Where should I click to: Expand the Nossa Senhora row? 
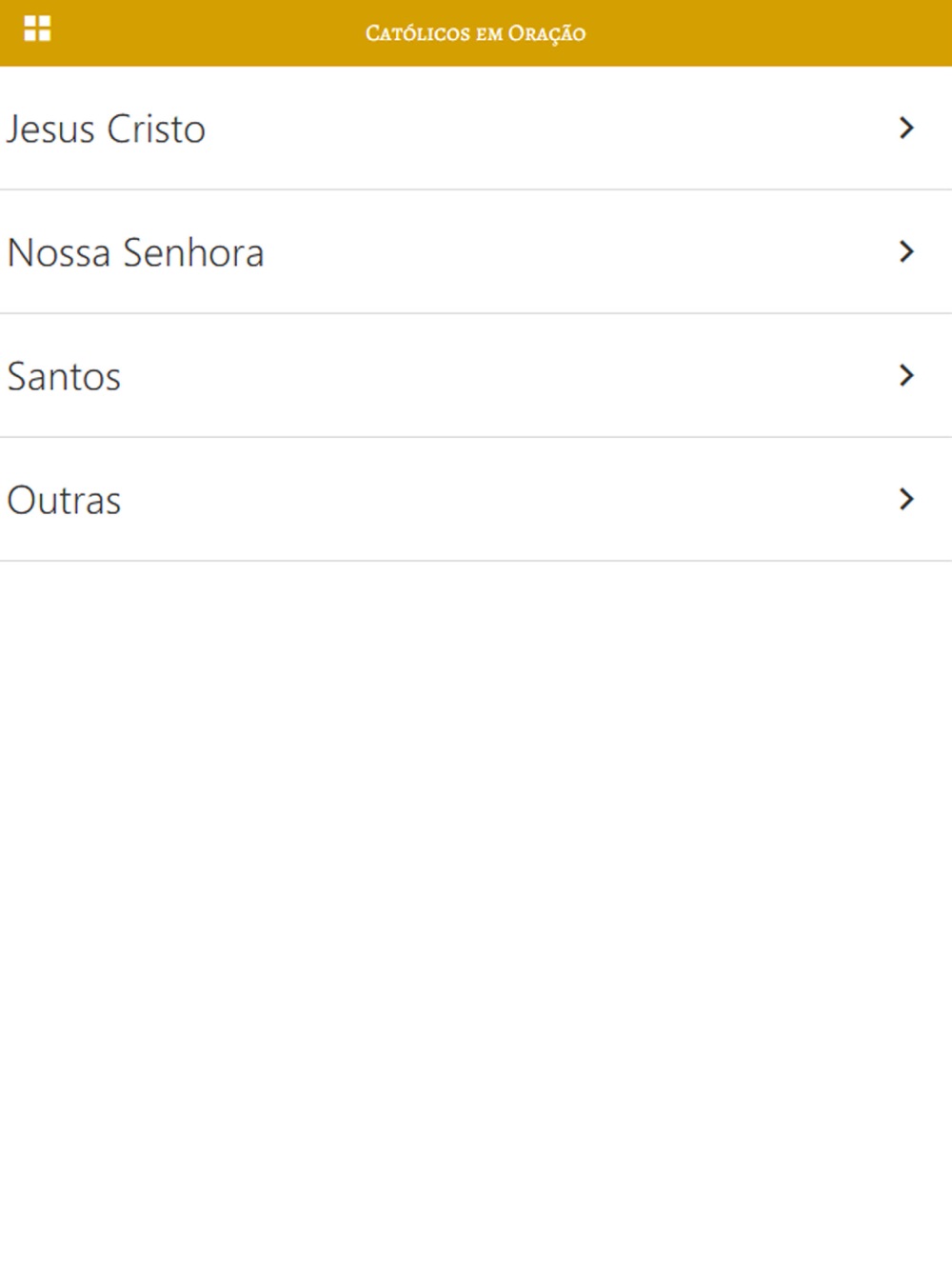[x=476, y=252]
